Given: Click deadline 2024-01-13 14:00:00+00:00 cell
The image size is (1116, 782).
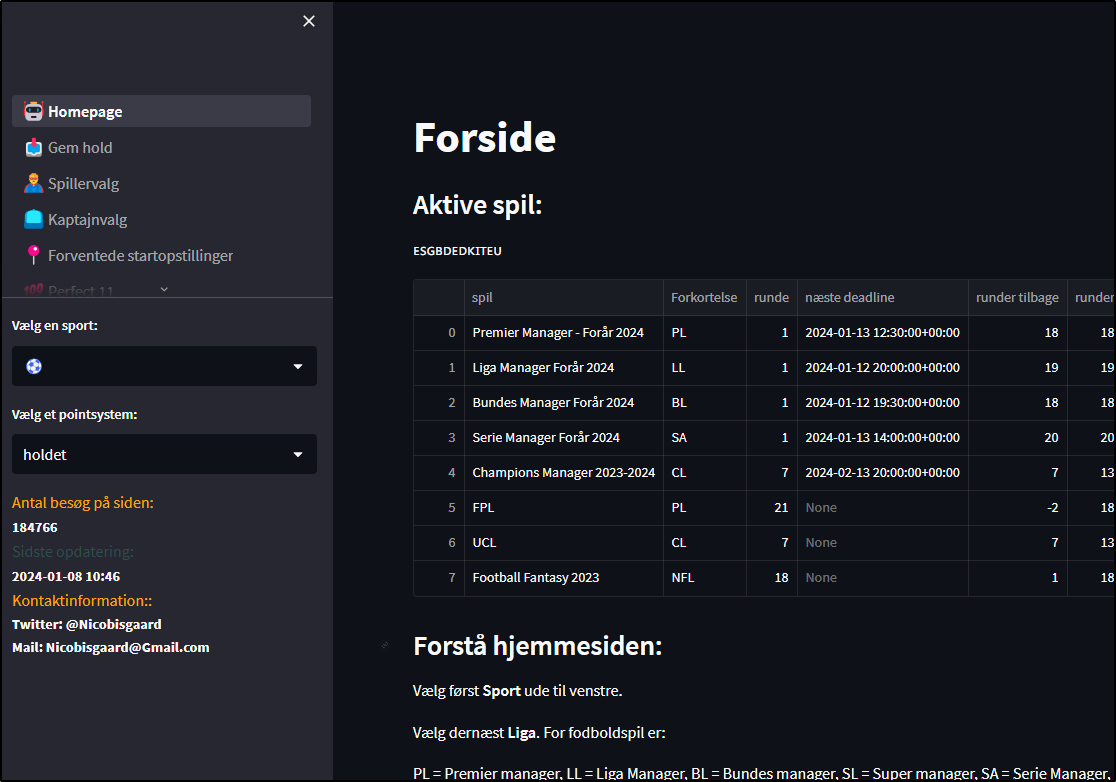Looking at the screenshot, I should click(883, 438).
